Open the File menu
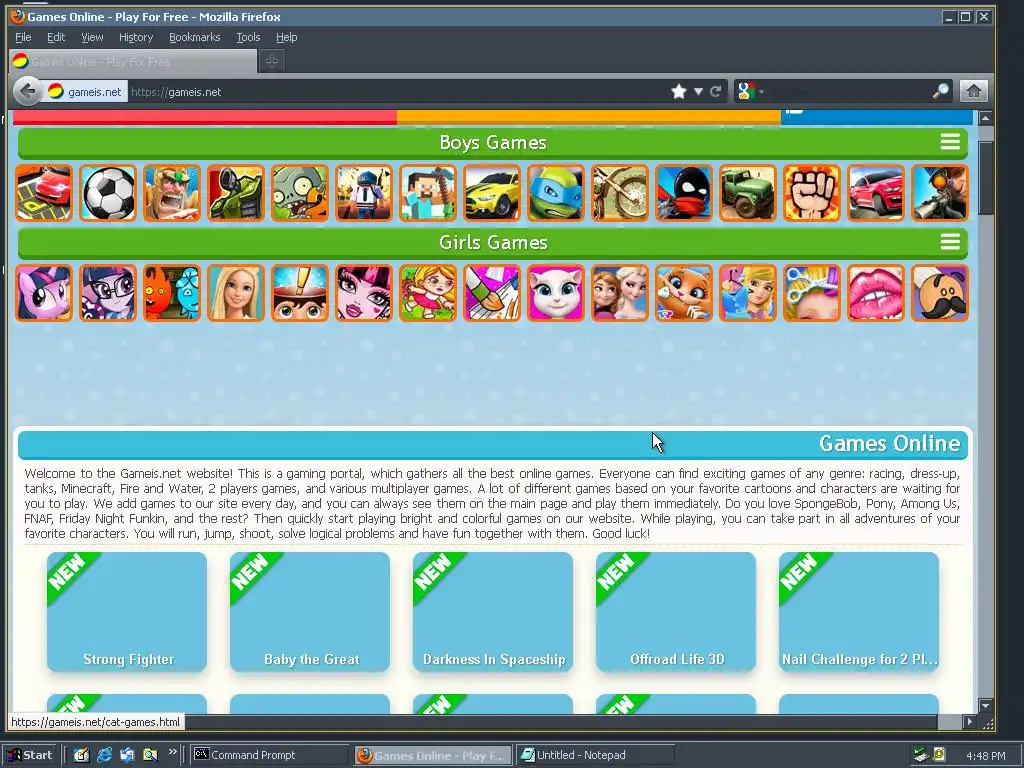This screenshot has height=768, width=1024. click(23, 37)
